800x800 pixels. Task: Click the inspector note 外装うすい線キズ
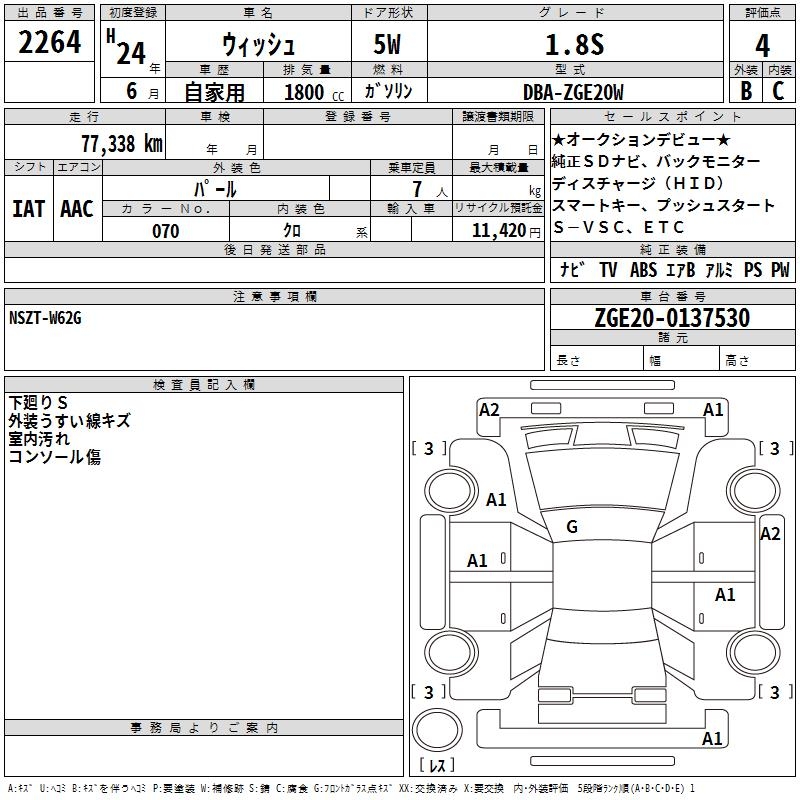tap(69, 420)
